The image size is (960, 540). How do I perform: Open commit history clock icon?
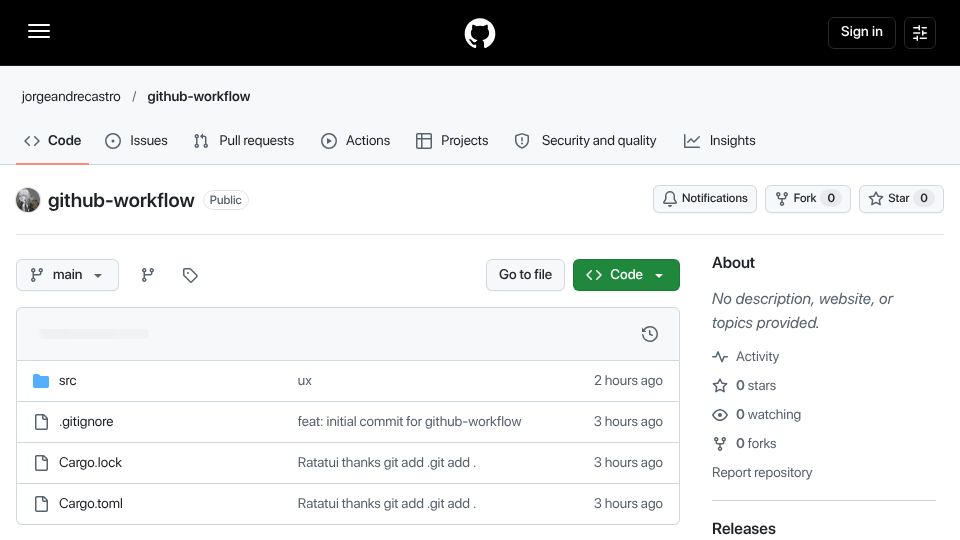(650, 334)
